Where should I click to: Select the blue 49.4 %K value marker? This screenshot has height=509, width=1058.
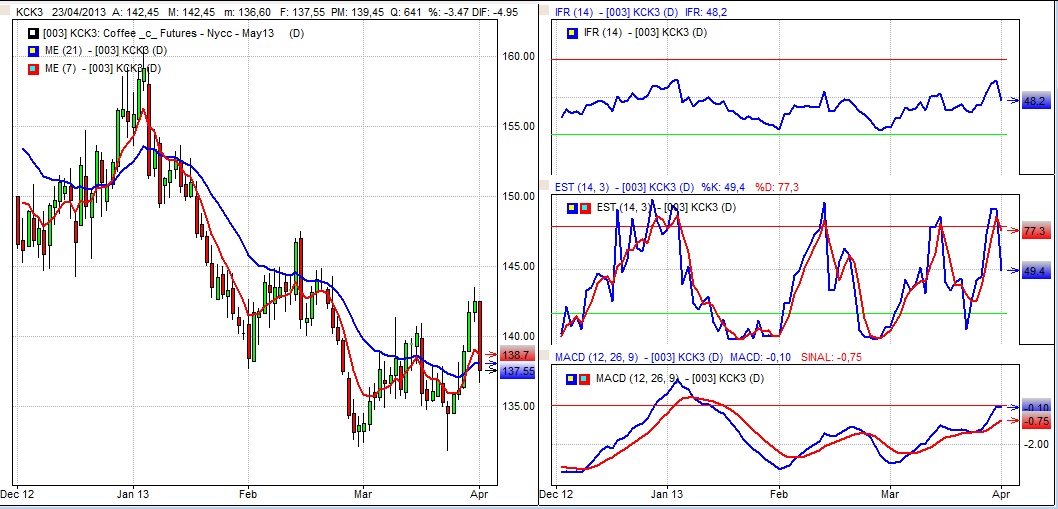[1034, 271]
